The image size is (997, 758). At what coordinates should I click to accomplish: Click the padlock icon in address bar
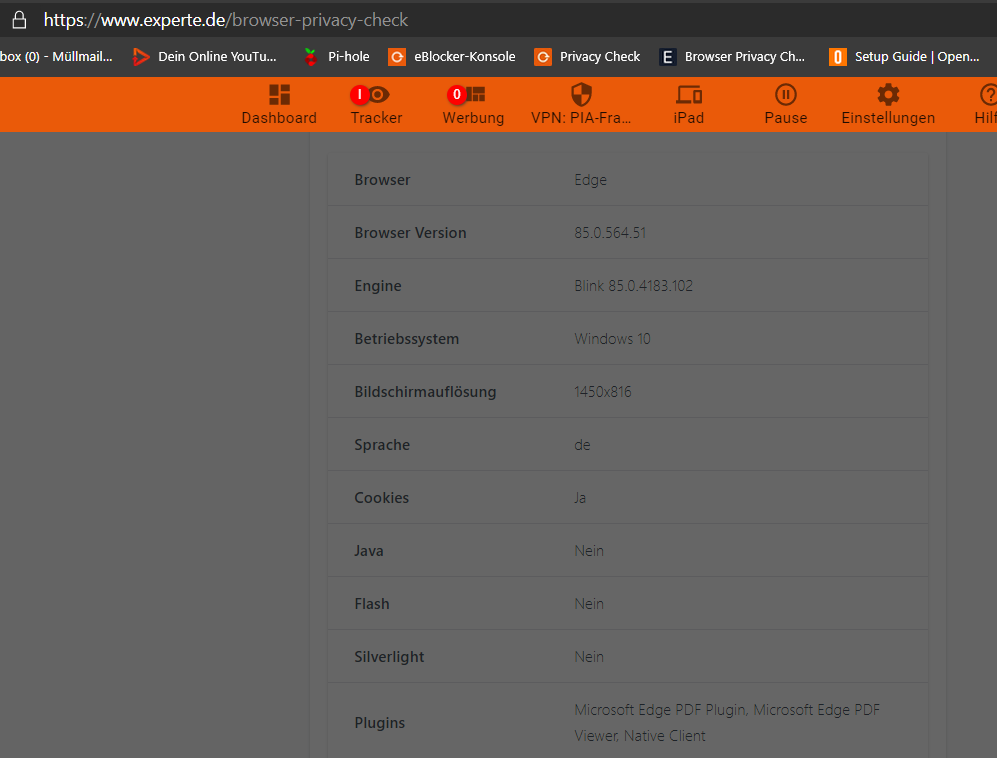click(x=20, y=20)
